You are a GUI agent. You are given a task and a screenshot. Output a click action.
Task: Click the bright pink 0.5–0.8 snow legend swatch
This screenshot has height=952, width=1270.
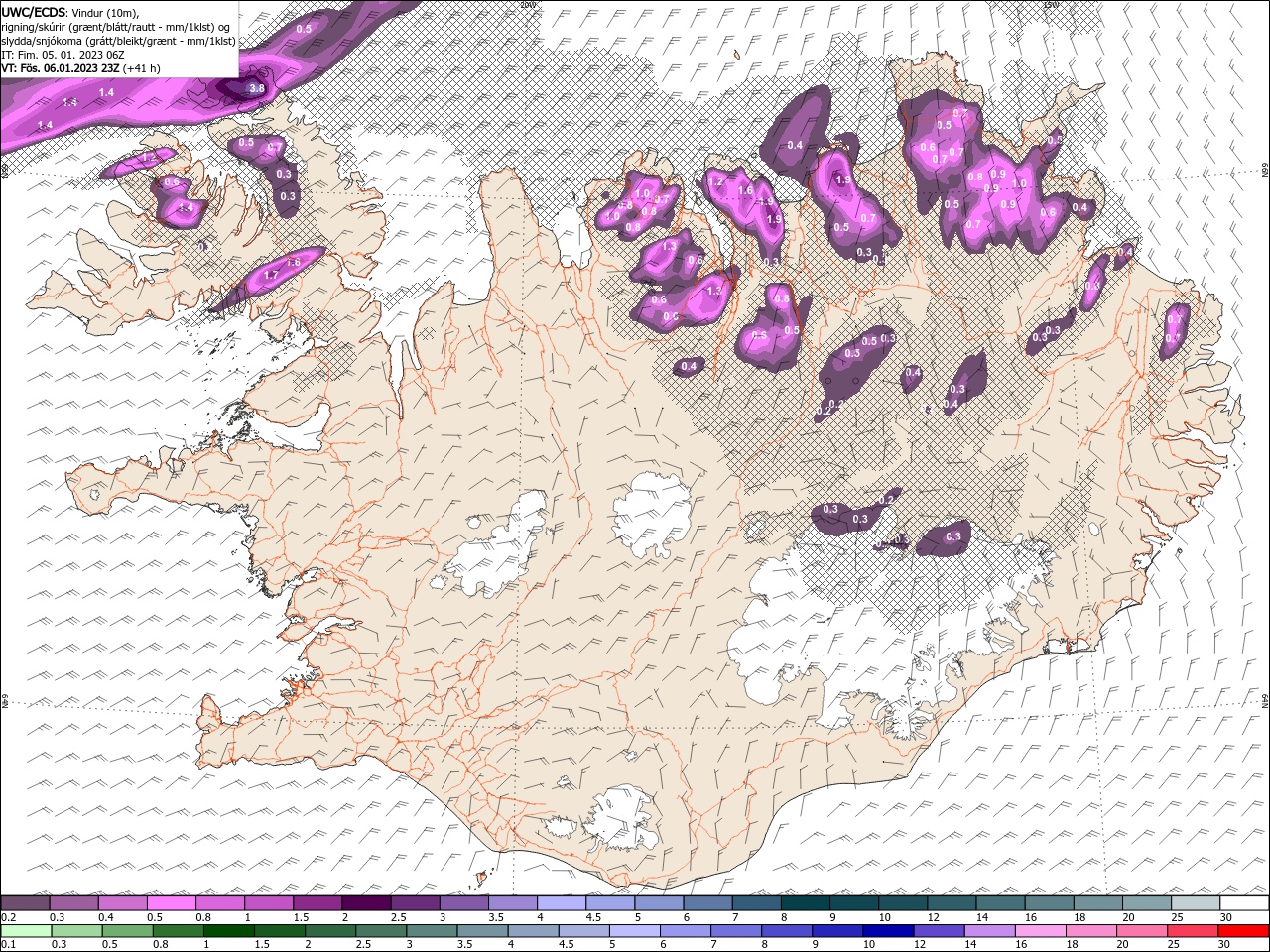coord(172,903)
